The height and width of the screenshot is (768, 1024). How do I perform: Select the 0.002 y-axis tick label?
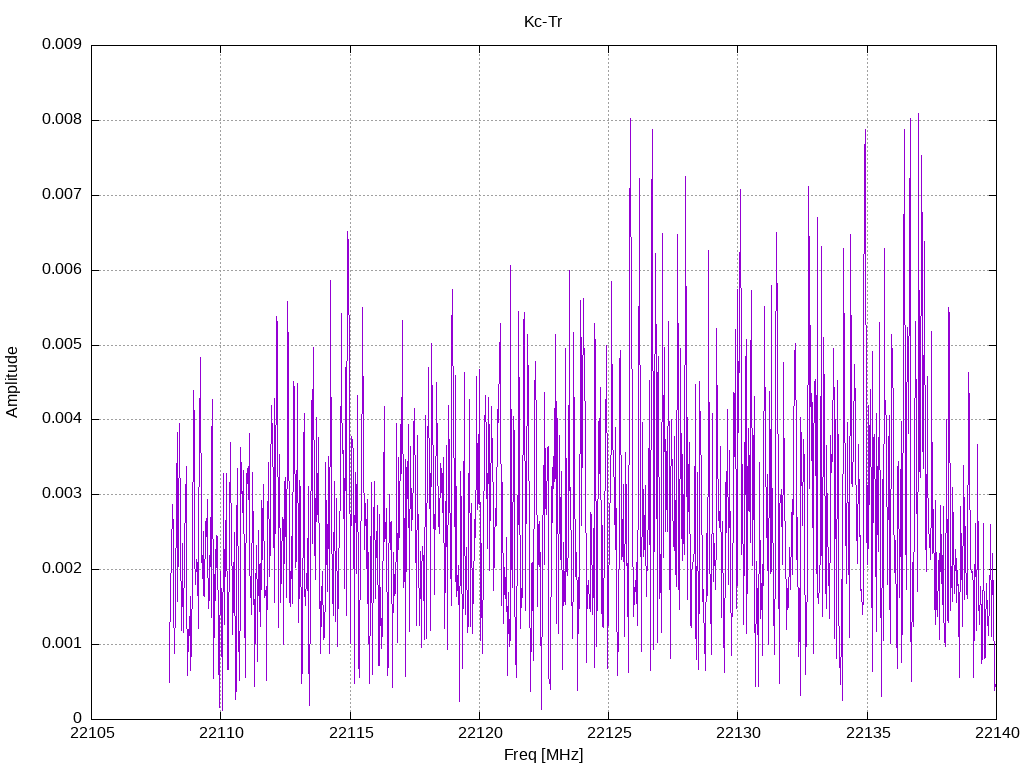coord(61,569)
